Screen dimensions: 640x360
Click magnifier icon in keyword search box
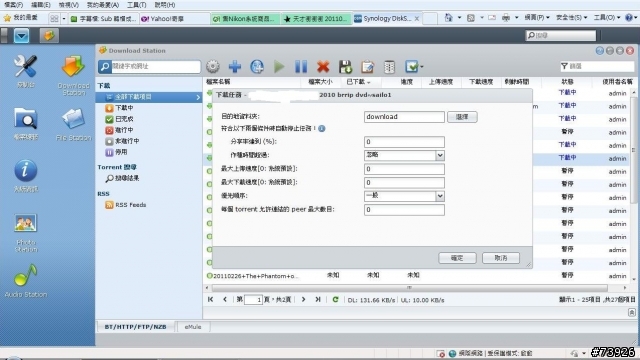[x=104, y=67]
